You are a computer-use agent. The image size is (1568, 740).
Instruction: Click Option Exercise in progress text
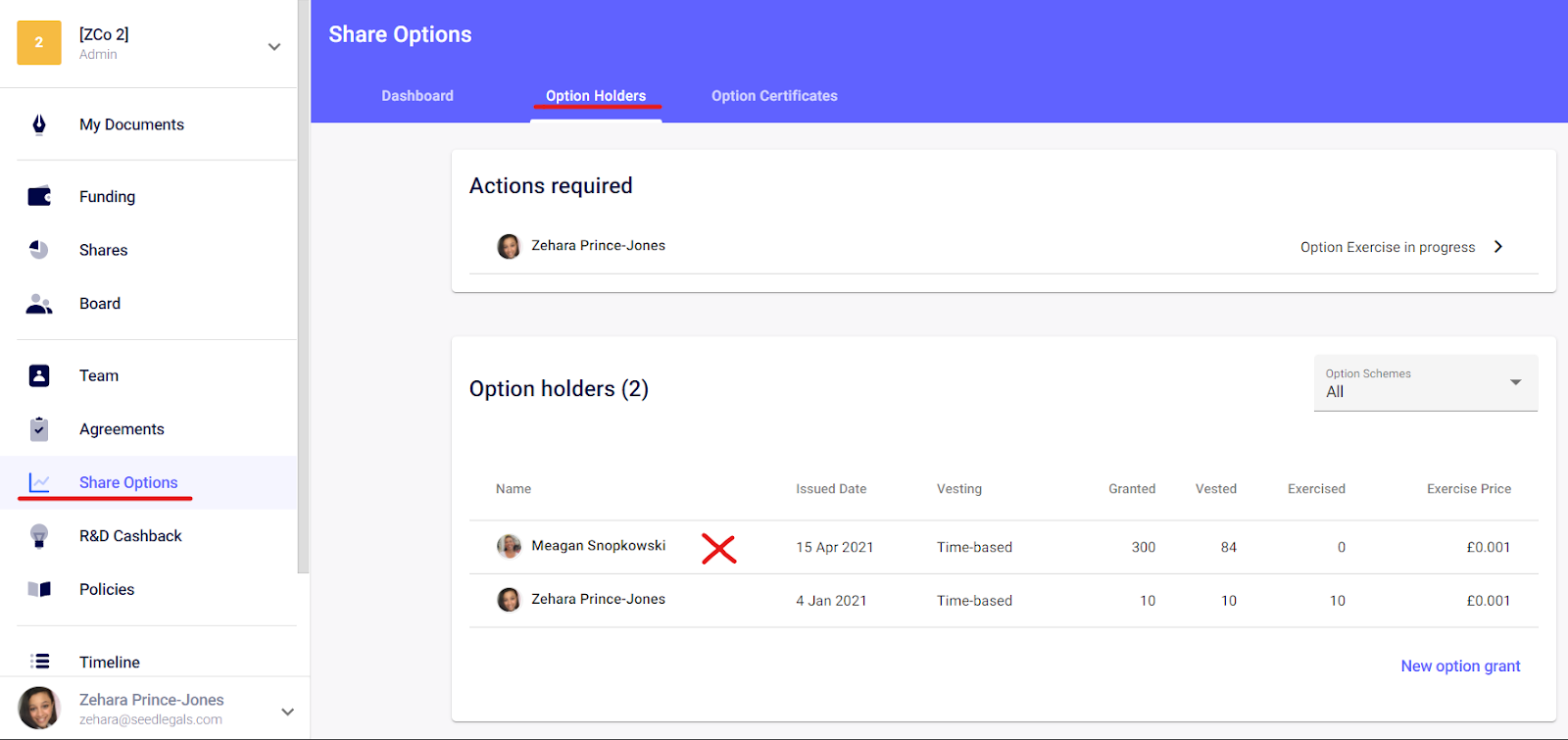pos(1388,247)
